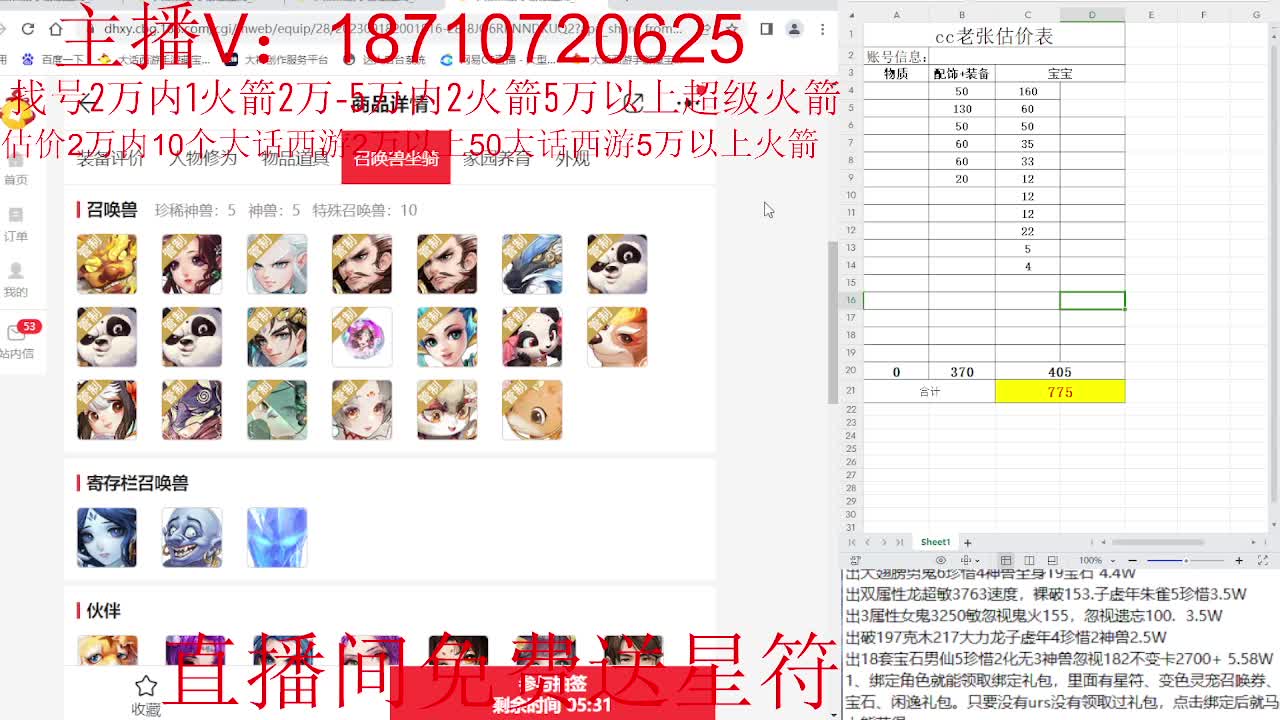Switch to 人物修为 tab
Viewport: 1280px width, 720px height.
point(203,158)
